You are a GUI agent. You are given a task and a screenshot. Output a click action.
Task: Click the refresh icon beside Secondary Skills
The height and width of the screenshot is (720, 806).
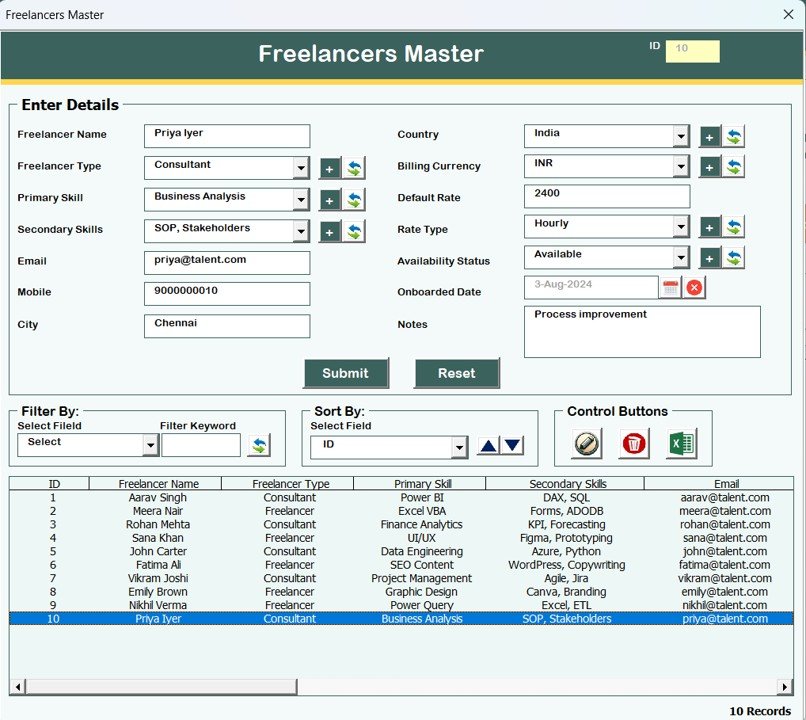coord(355,230)
